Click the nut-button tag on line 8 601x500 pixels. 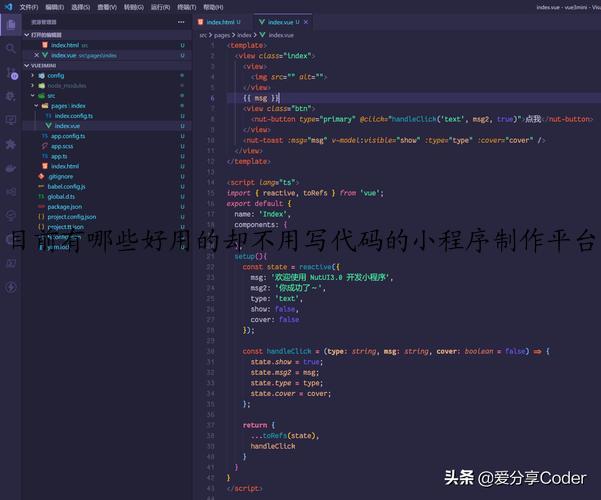pyautogui.click(x=274, y=119)
